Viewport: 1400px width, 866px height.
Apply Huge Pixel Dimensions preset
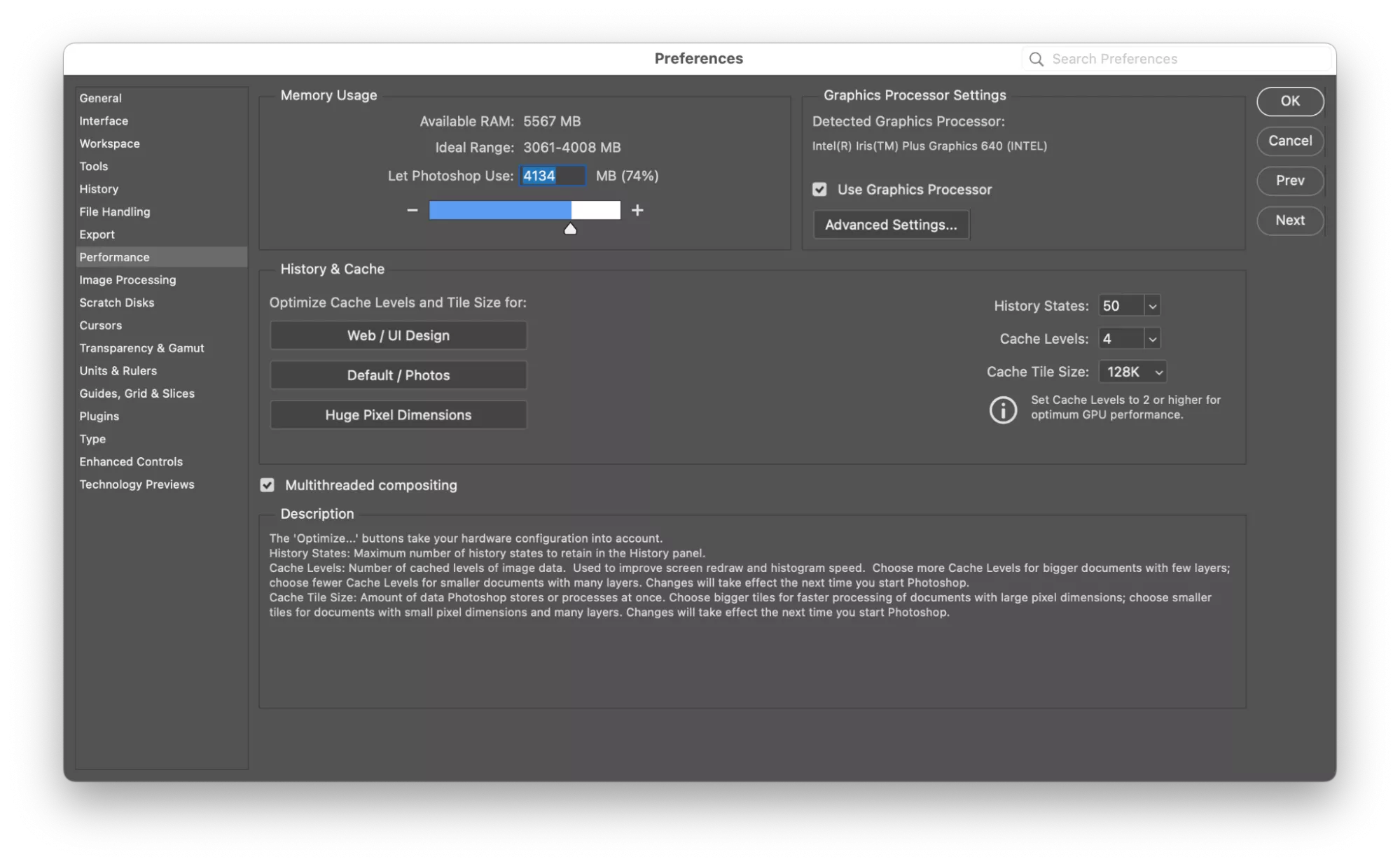tap(398, 415)
